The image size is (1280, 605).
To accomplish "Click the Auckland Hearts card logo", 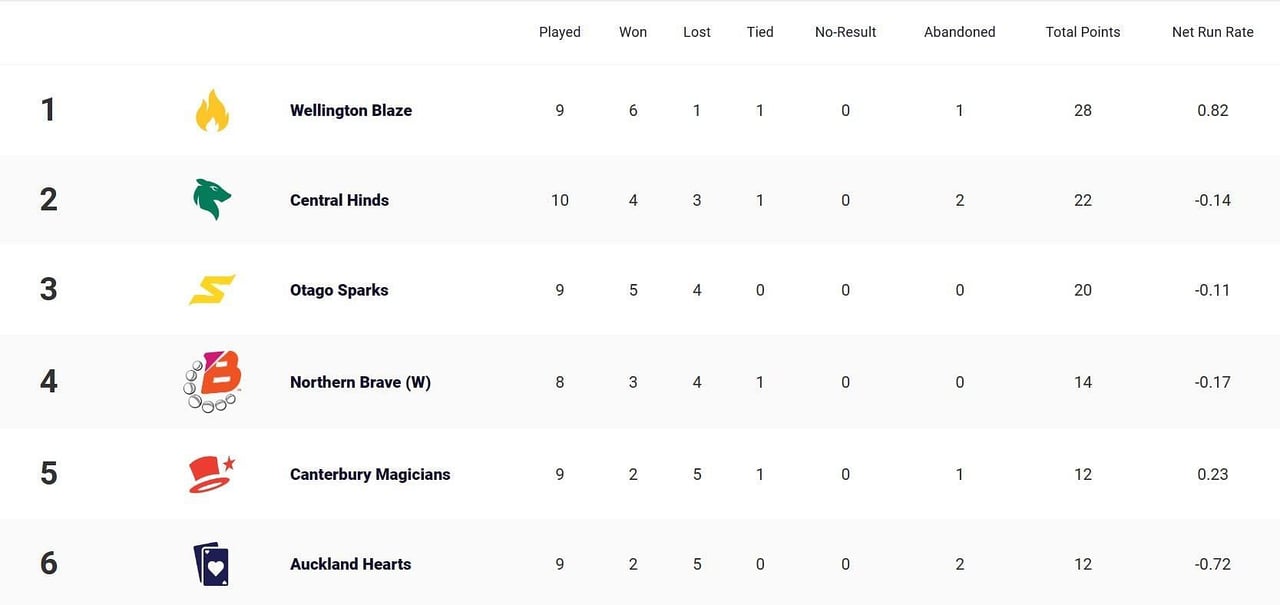I will [x=211, y=564].
